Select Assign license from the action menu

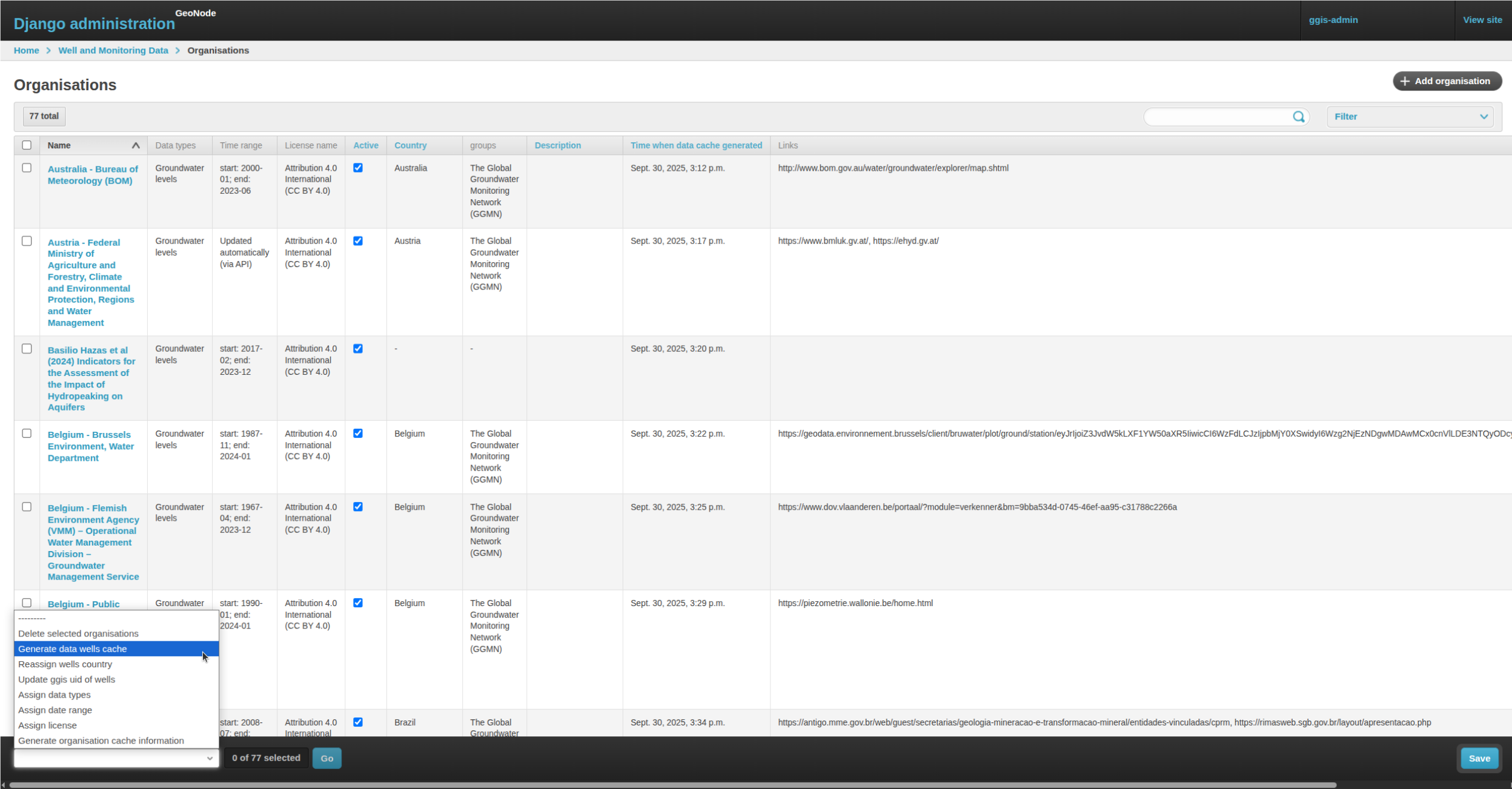pyautogui.click(x=48, y=725)
